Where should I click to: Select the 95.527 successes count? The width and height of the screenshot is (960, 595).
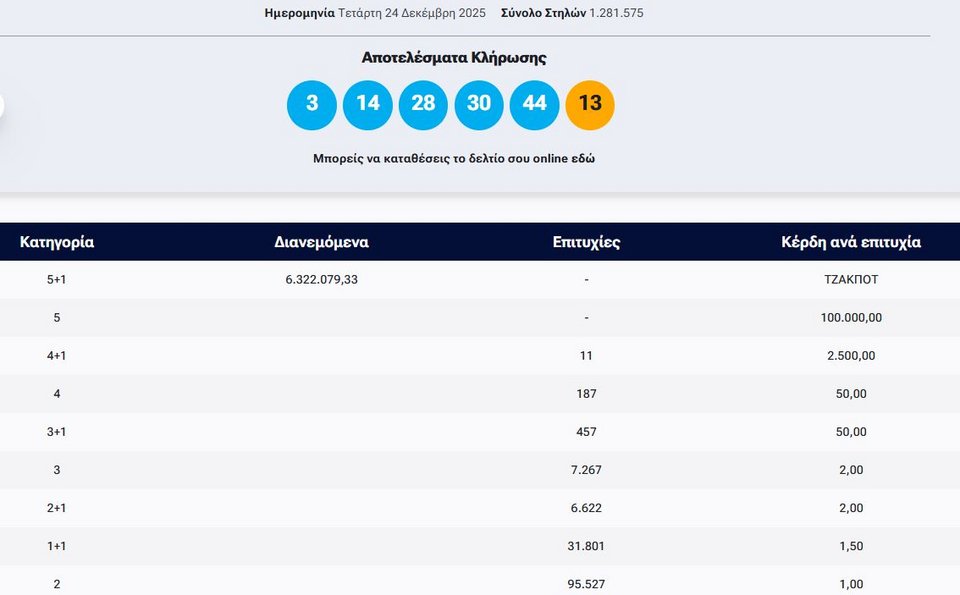click(586, 584)
